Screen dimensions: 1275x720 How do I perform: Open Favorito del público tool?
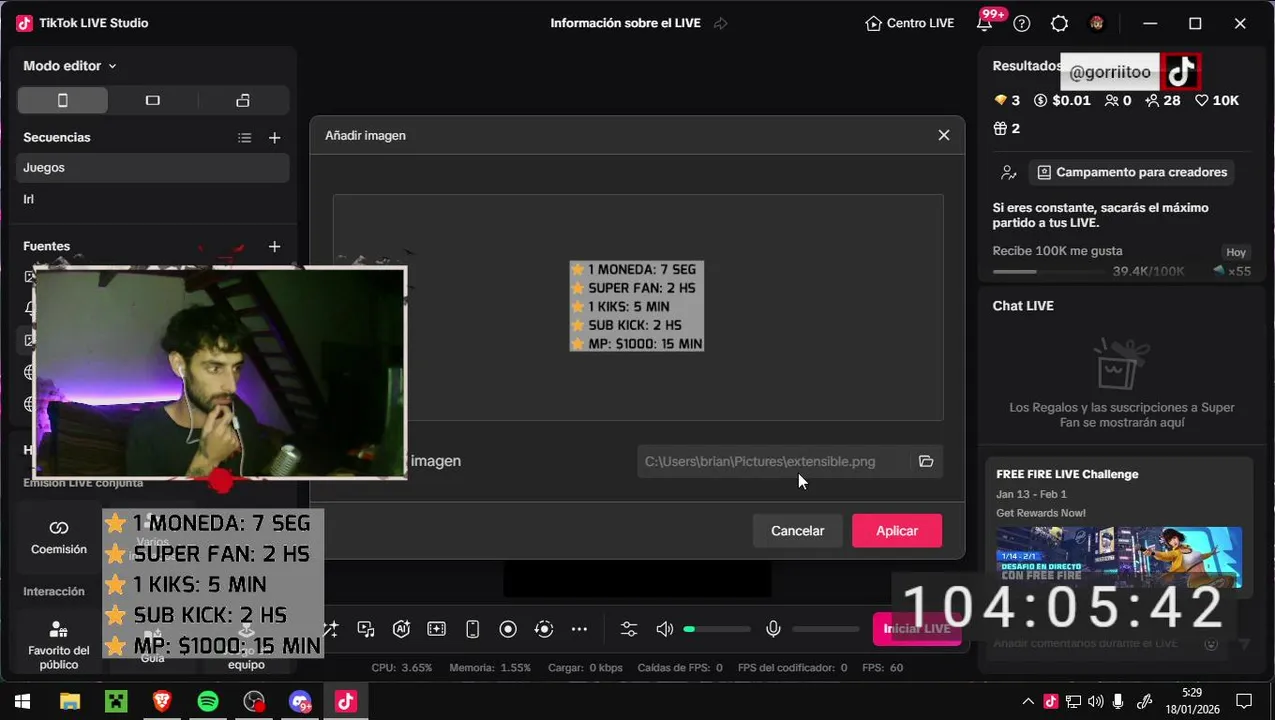pyautogui.click(x=59, y=643)
